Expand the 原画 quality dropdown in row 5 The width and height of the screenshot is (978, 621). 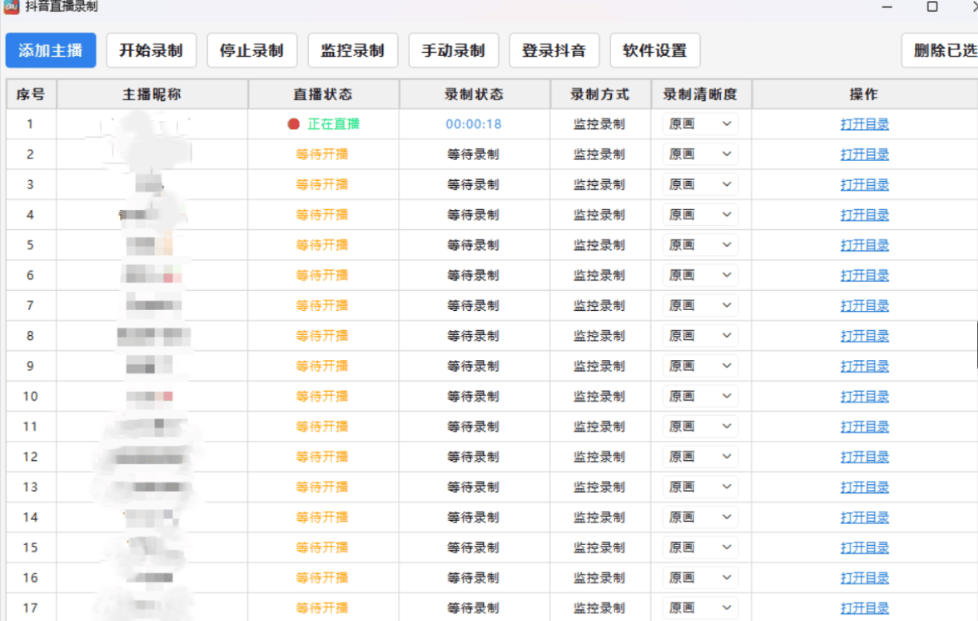(x=700, y=245)
